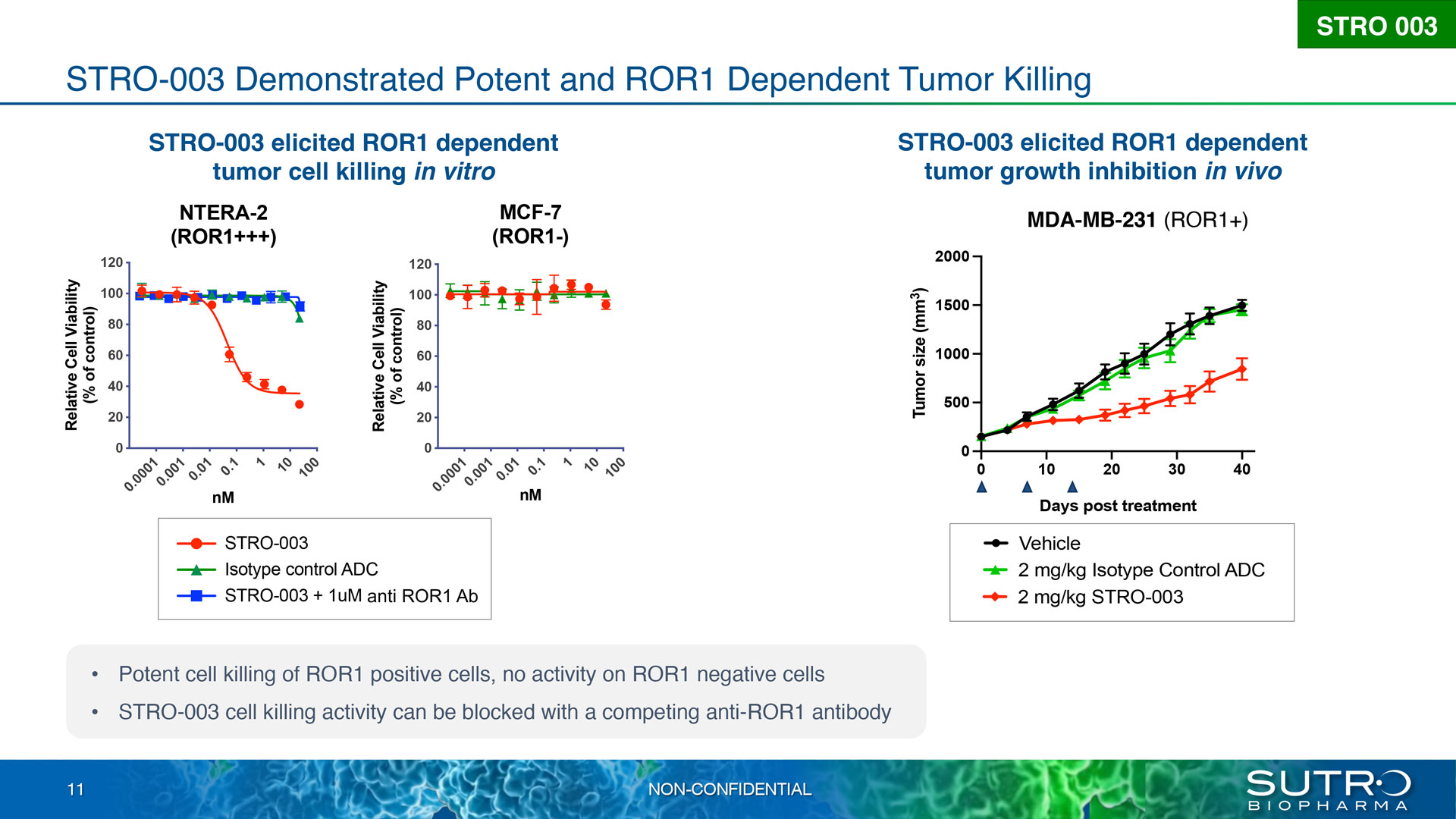Click the Tumor size (mm³) axis label
This screenshot has width=1456, height=819.
point(919,353)
